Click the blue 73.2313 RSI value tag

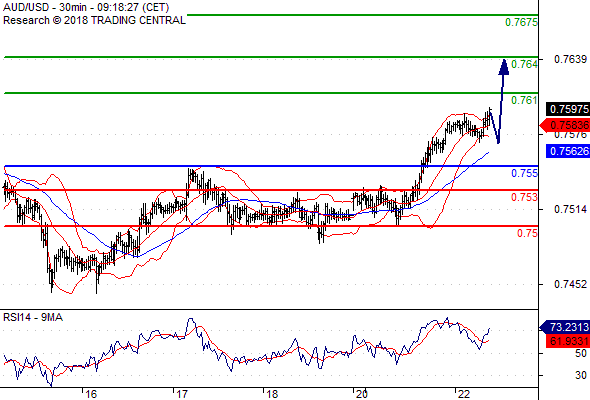tap(564, 327)
